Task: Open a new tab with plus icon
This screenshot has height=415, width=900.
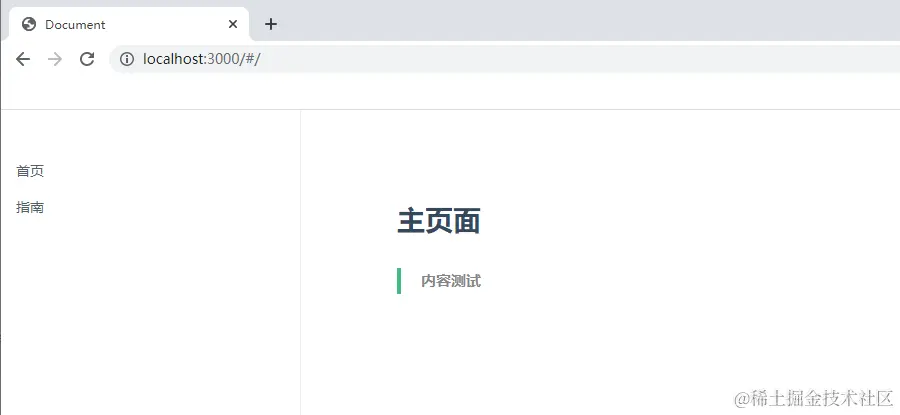Action: click(271, 24)
